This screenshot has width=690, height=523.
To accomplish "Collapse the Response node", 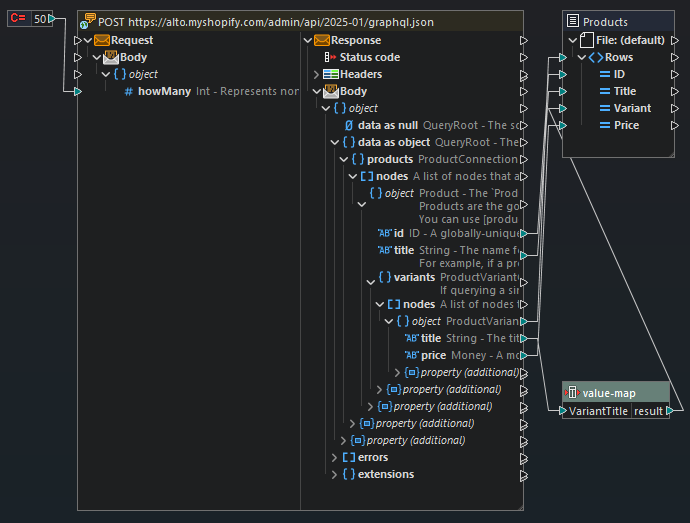I will point(308,40).
